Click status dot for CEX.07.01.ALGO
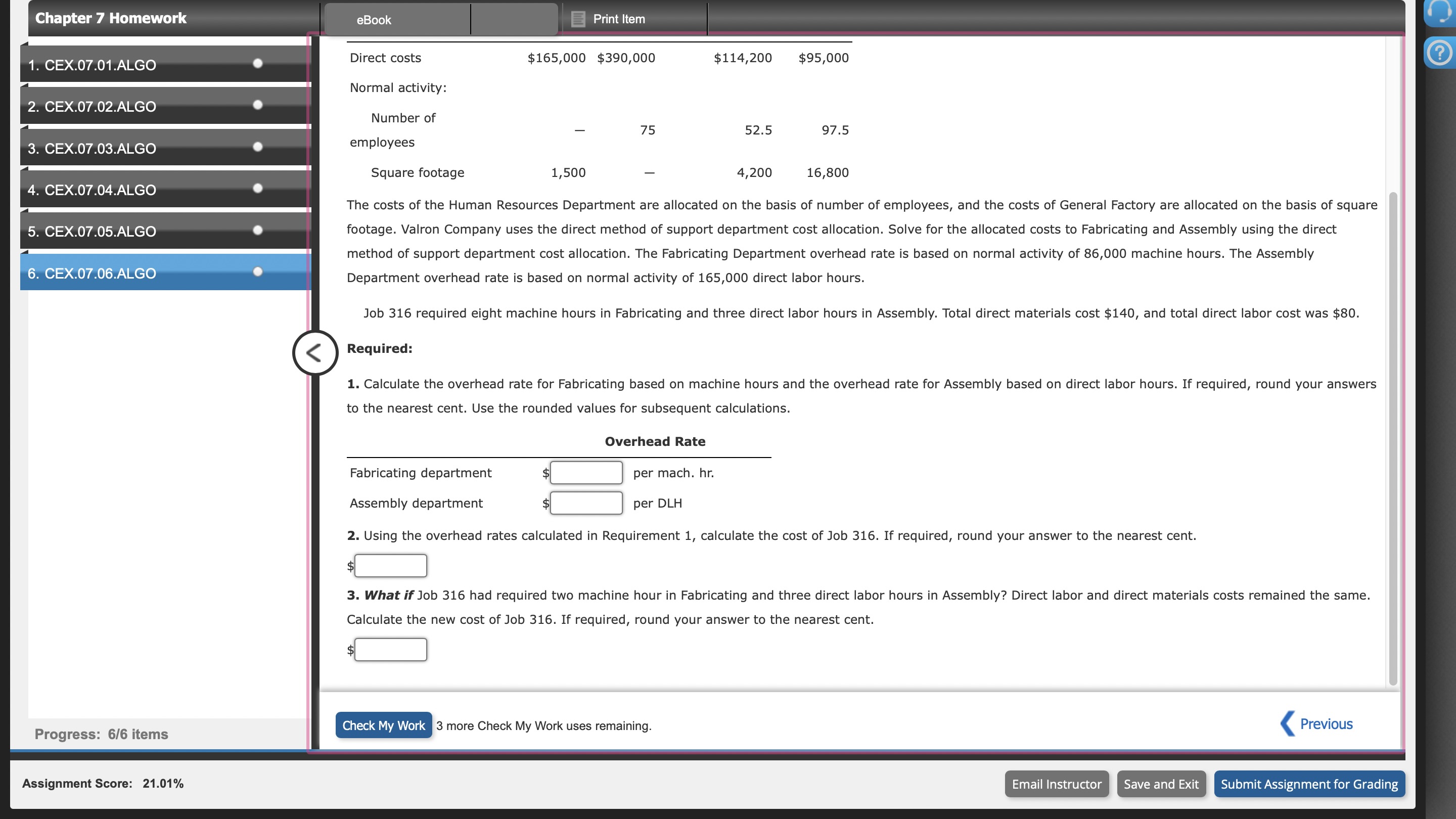 click(258, 63)
